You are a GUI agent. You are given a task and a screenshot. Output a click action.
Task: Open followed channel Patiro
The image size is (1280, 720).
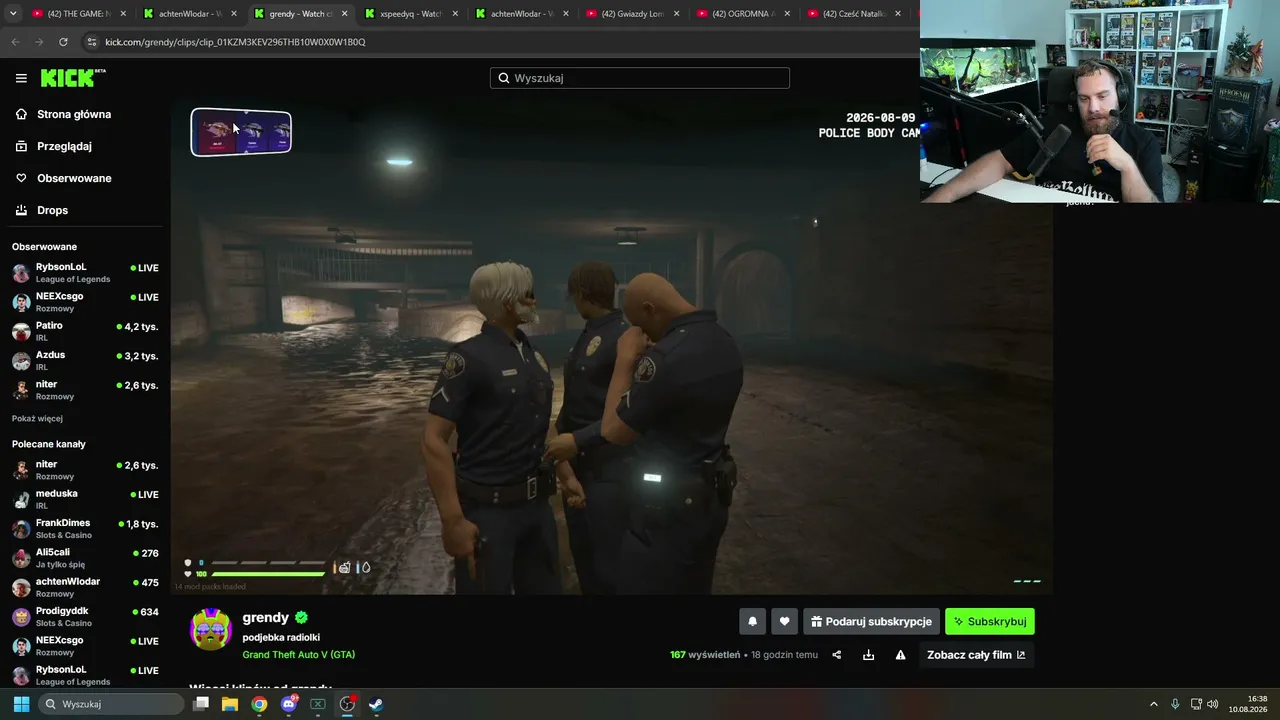(85, 331)
